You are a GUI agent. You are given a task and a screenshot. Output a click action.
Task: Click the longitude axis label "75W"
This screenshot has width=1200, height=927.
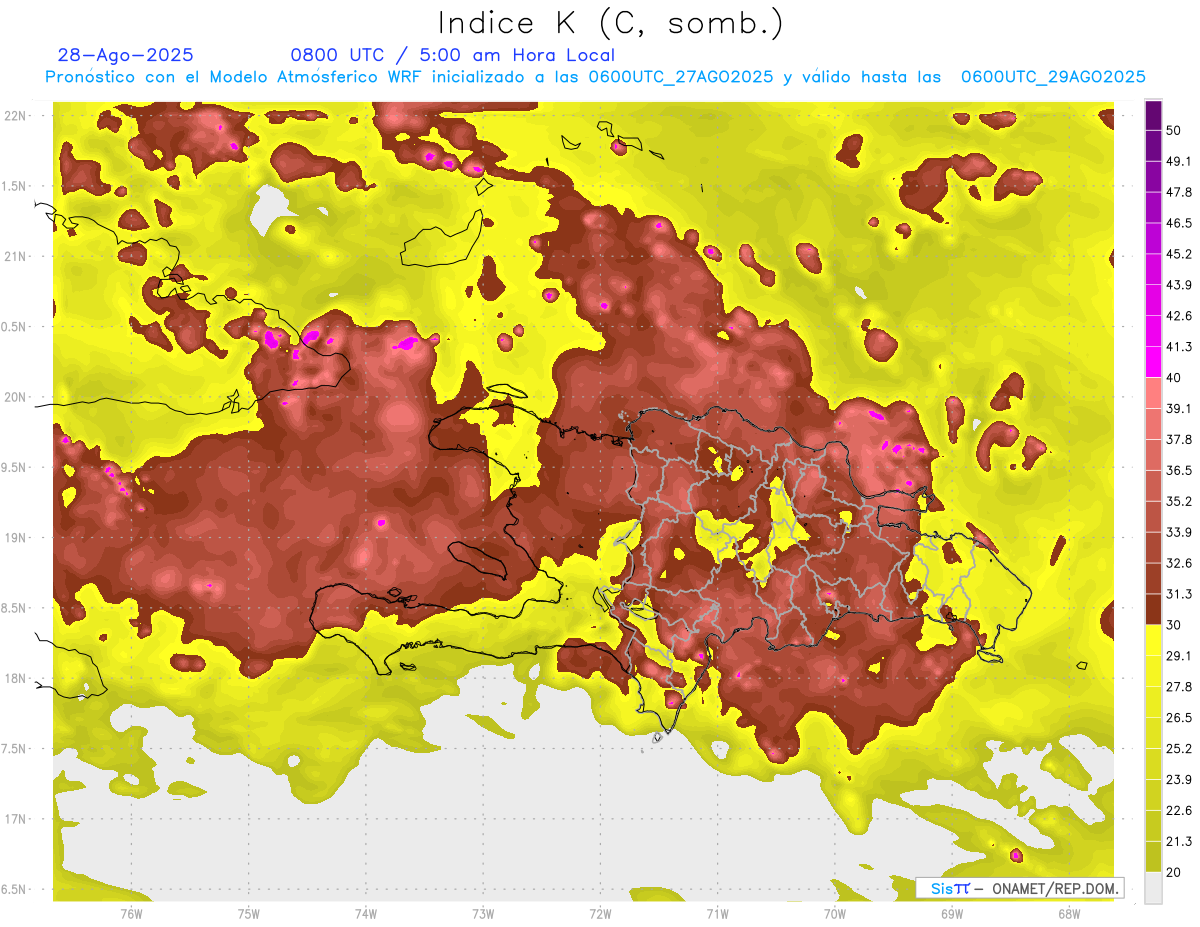(x=249, y=913)
